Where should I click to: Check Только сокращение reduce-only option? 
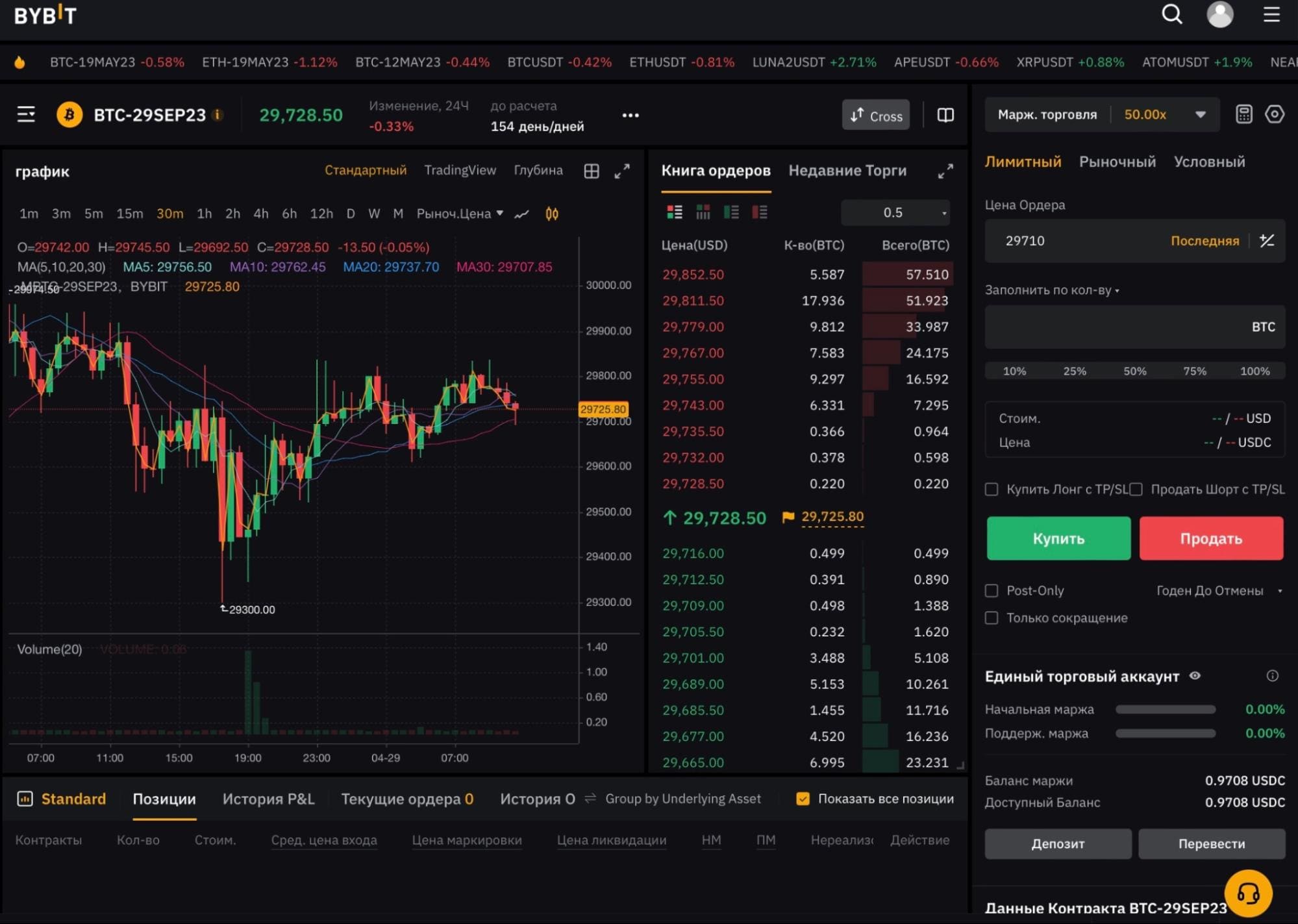point(991,618)
